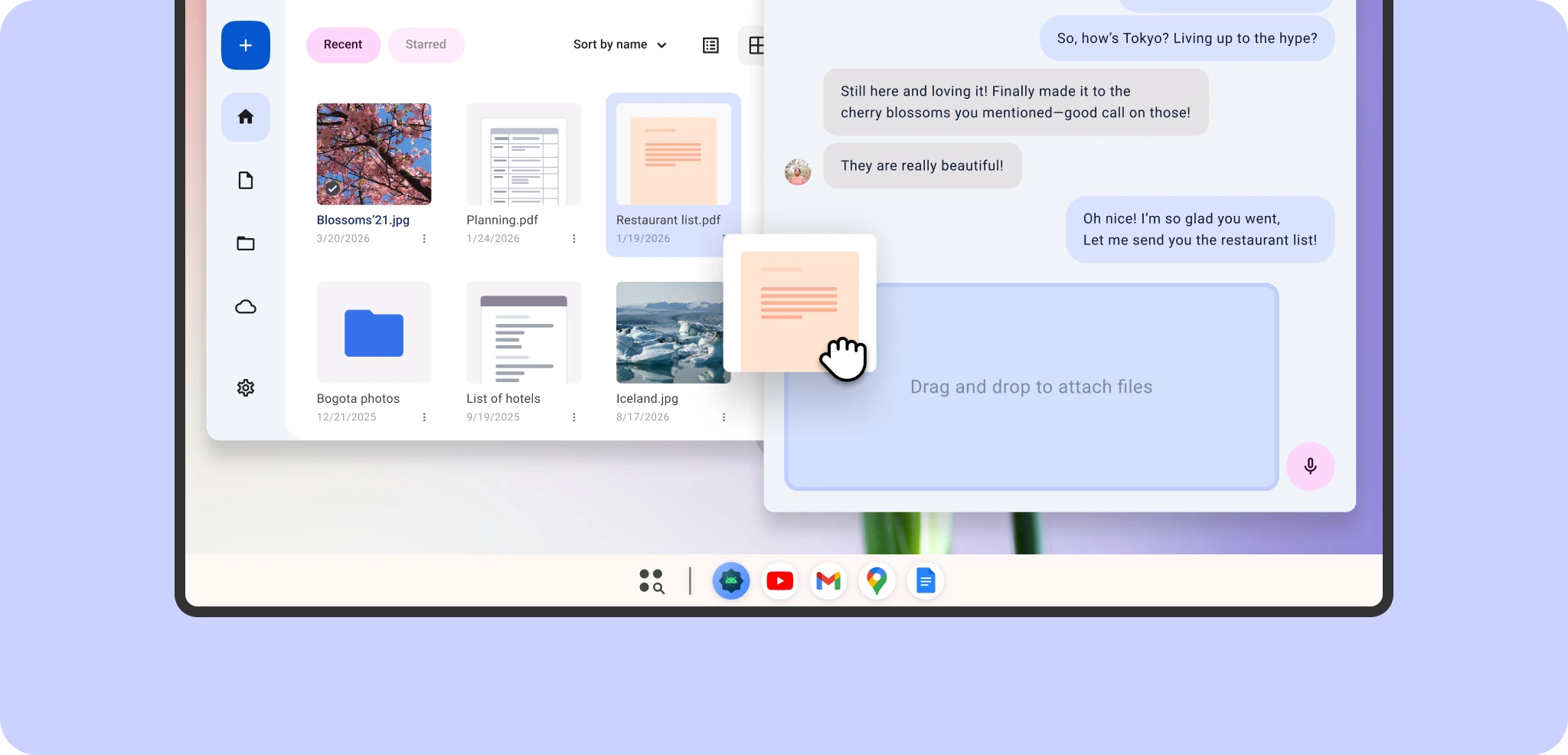Tap the microphone voice input button
The width and height of the screenshot is (1568, 755).
click(x=1310, y=466)
